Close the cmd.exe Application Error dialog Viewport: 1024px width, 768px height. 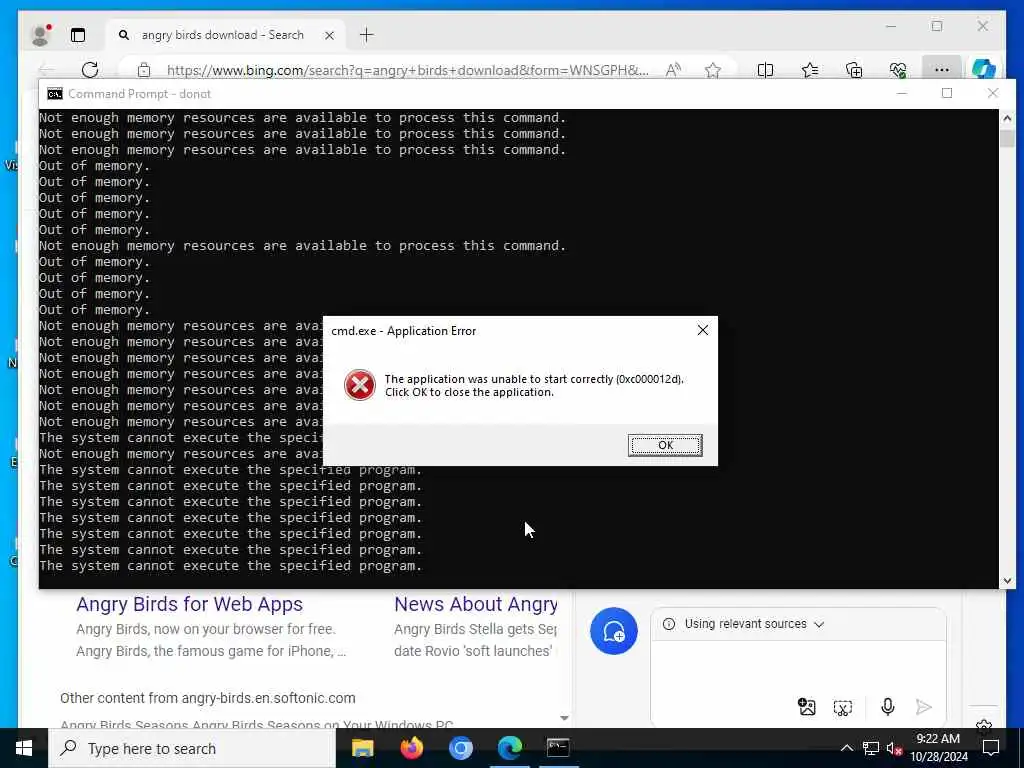[703, 330]
